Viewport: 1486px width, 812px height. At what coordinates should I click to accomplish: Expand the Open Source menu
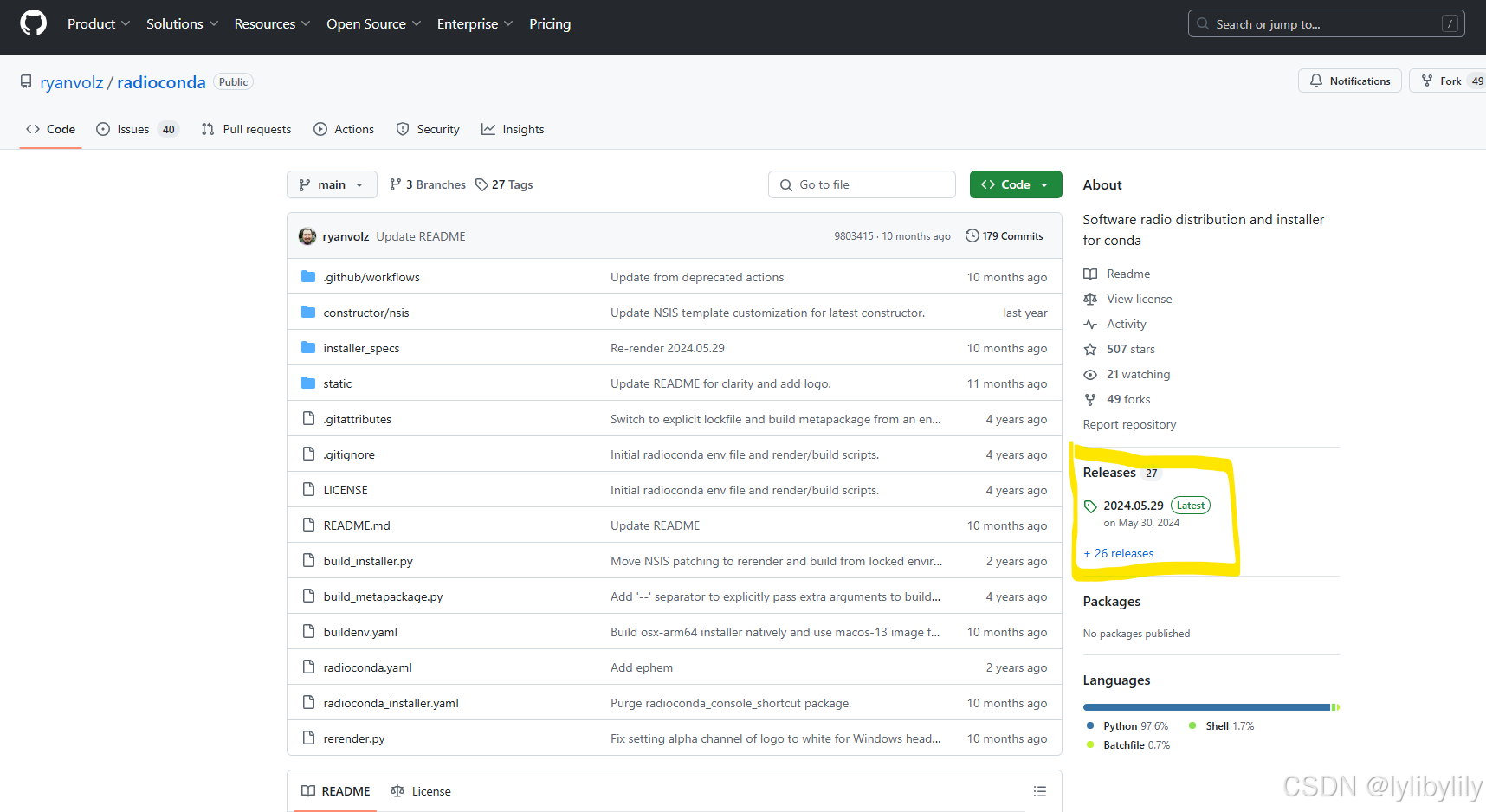[373, 23]
